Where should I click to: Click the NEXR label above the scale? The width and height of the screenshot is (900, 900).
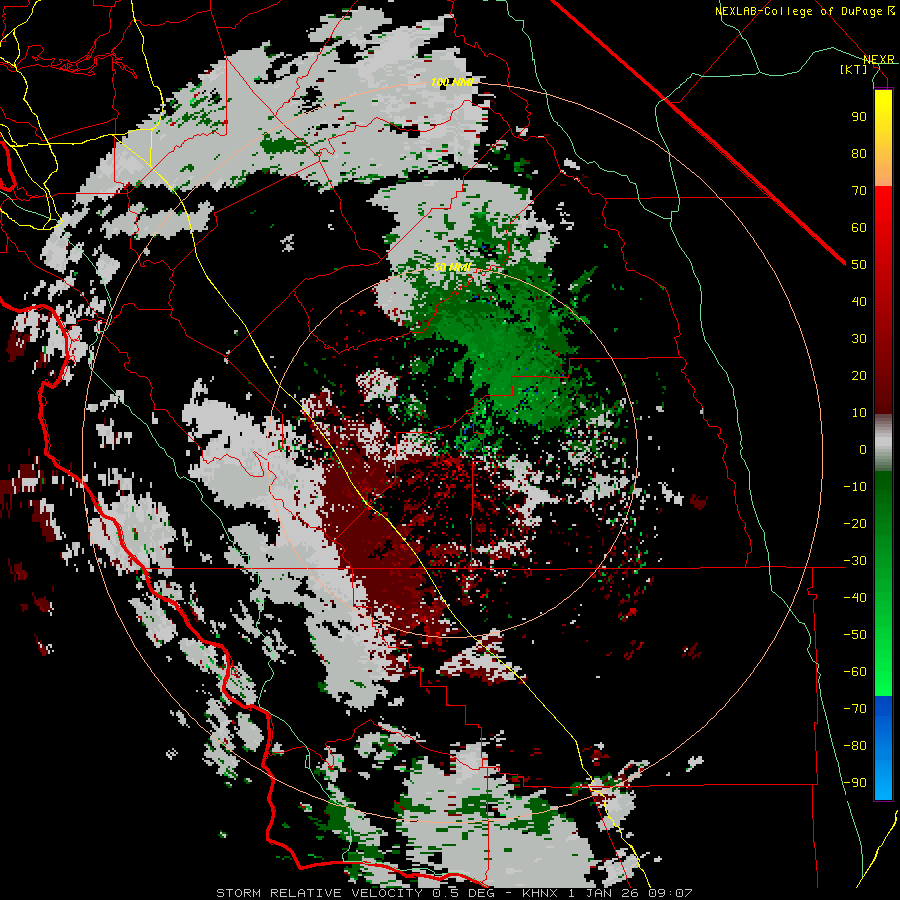click(x=878, y=60)
